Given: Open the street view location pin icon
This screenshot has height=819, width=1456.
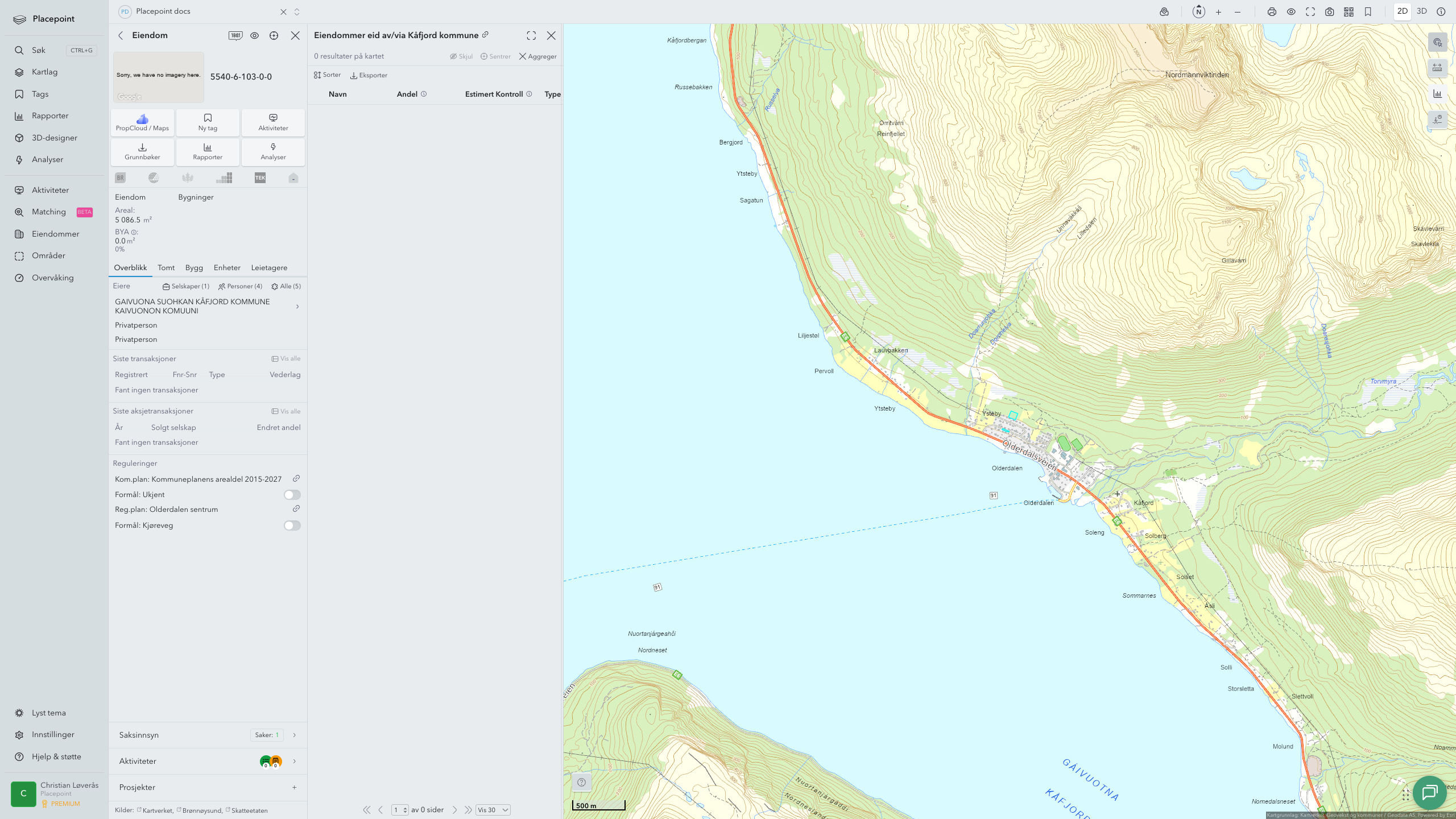Looking at the screenshot, I should 1164,12.
